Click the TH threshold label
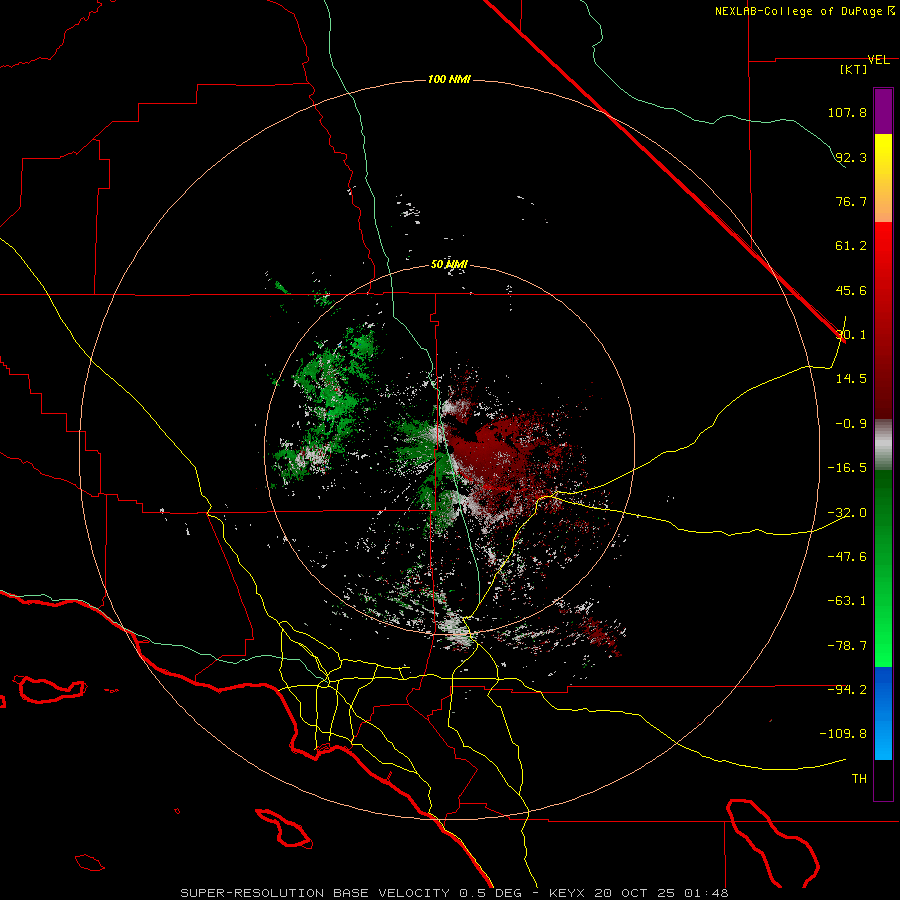 click(859, 779)
